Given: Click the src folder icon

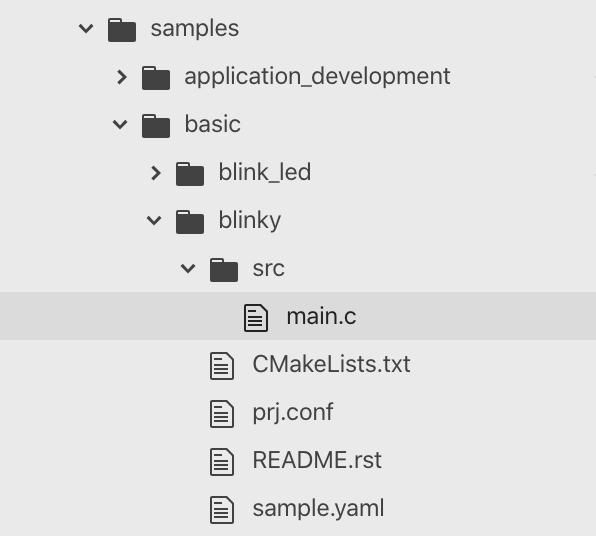Looking at the screenshot, I should (224, 270).
